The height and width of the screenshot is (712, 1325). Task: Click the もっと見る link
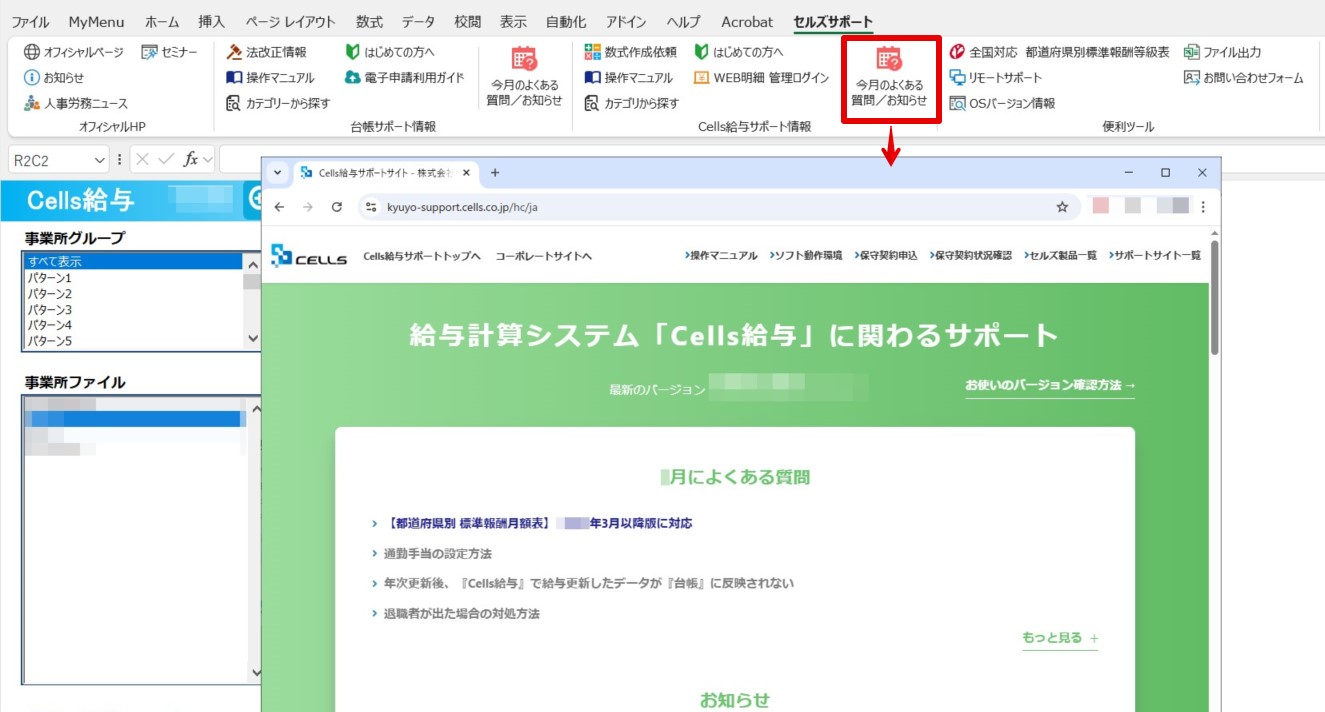pyautogui.click(x=1059, y=638)
